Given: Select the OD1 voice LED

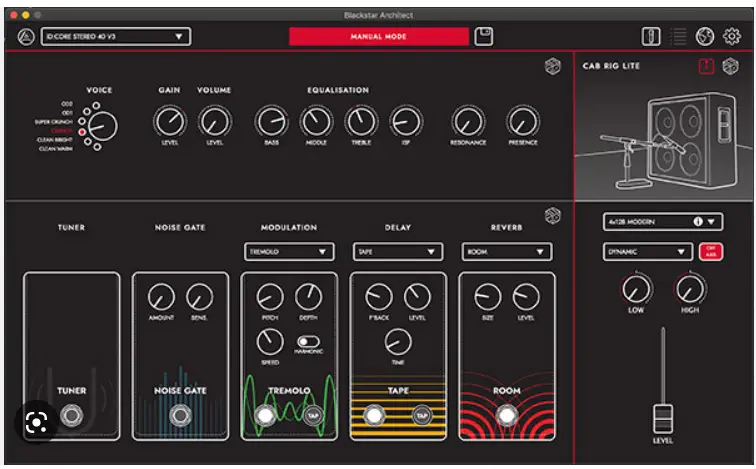Looking at the screenshot, I should tap(87, 112).
